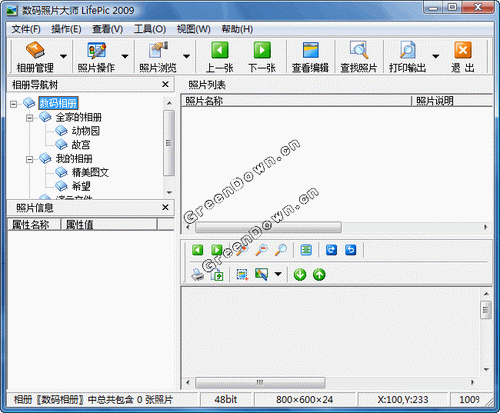Open the 视图(W) menu
The width and height of the screenshot is (500, 413).
pyautogui.click(x=194, y=29)
